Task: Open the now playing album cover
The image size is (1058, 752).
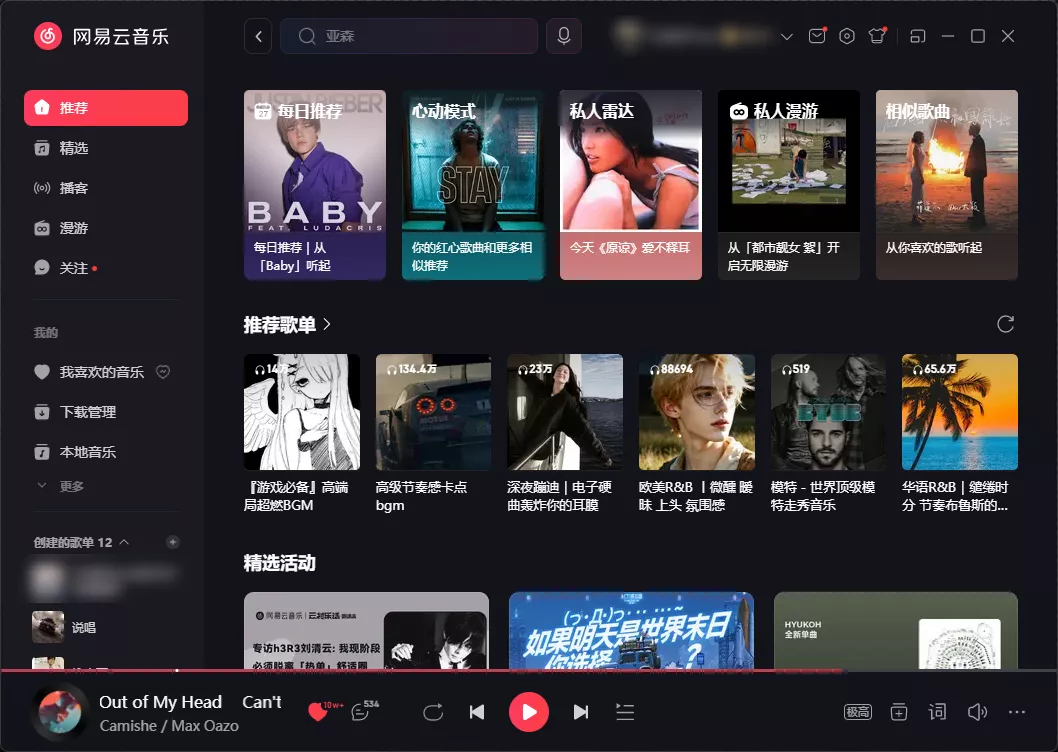Action: [60, 713]
